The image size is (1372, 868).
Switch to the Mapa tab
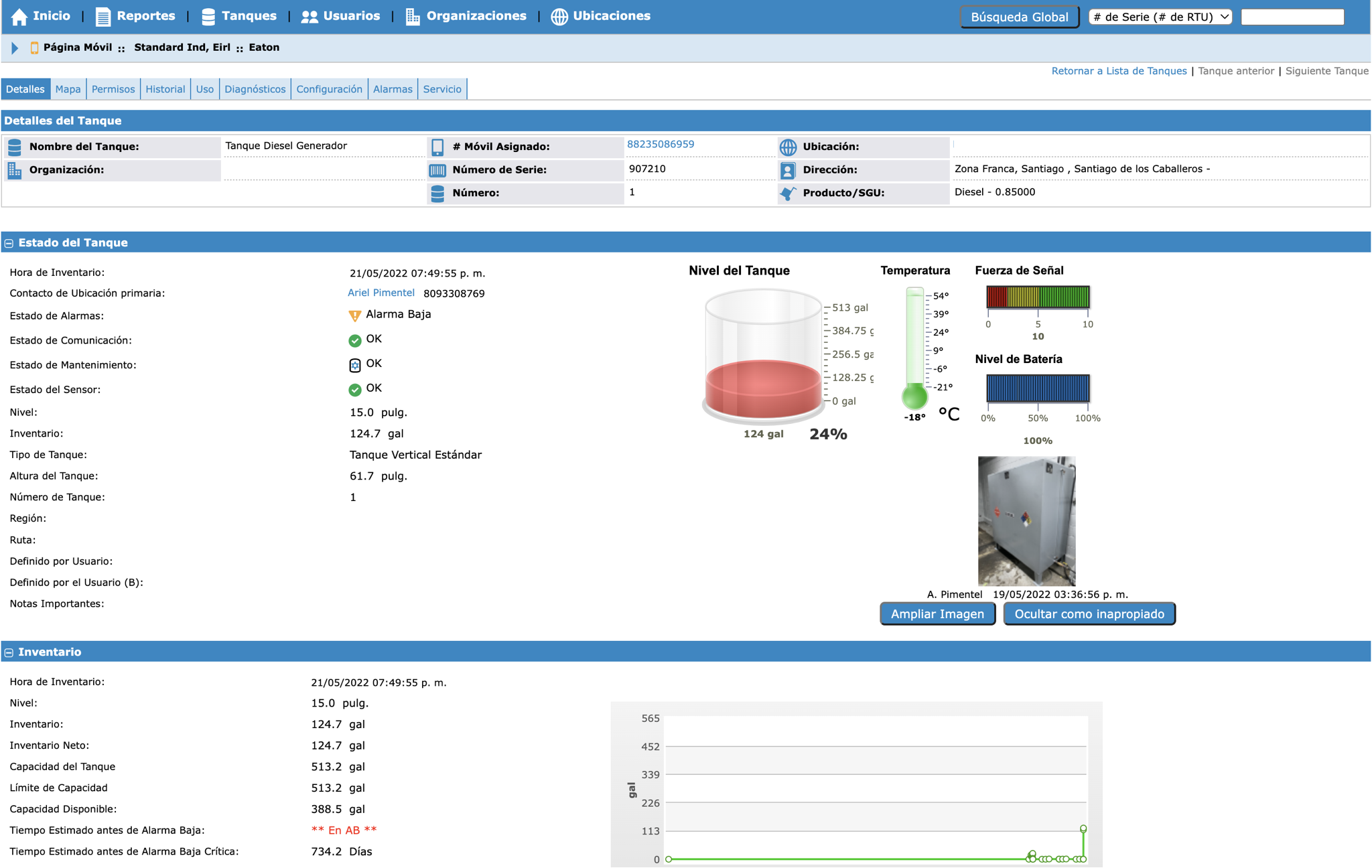(x=68, y=89)
